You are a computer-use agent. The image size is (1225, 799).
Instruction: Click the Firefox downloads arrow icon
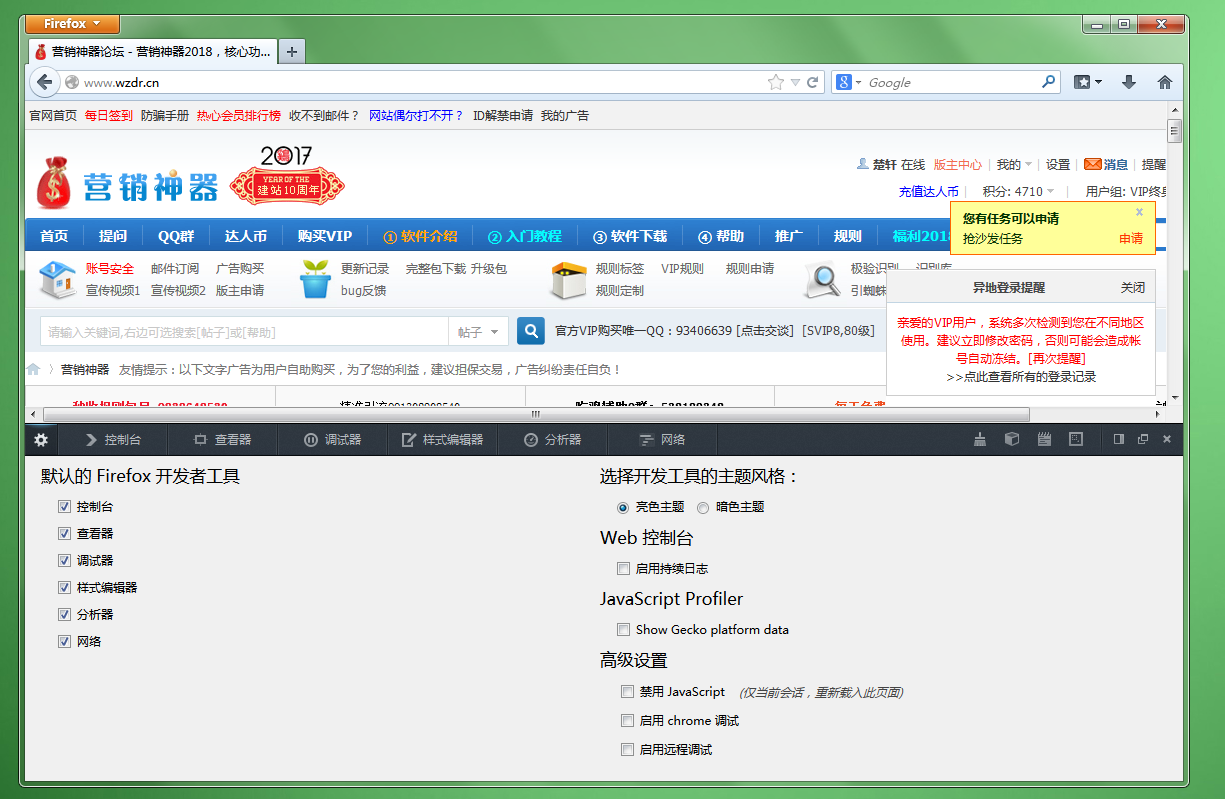pyautogui.click(x=1128, y=82)
